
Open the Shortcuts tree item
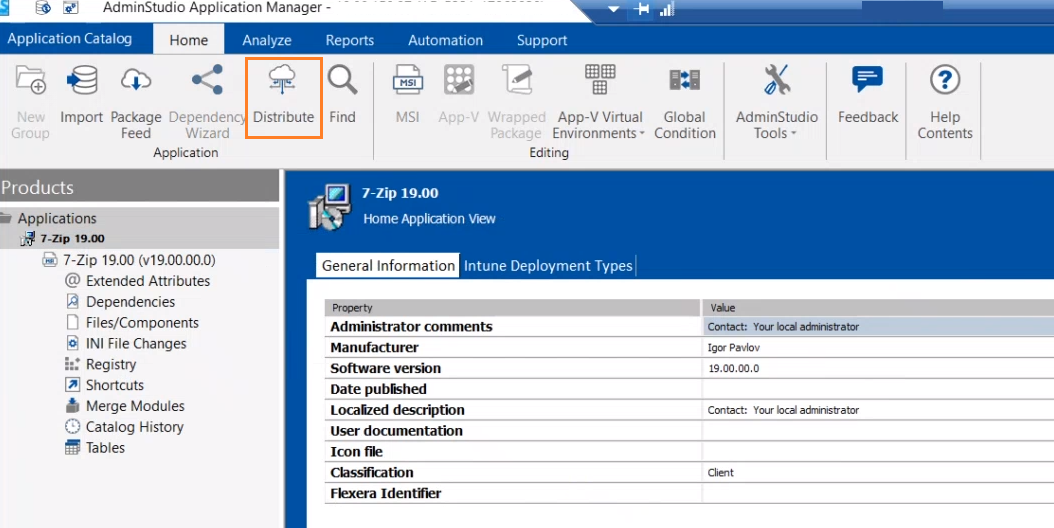coord(115,385)
